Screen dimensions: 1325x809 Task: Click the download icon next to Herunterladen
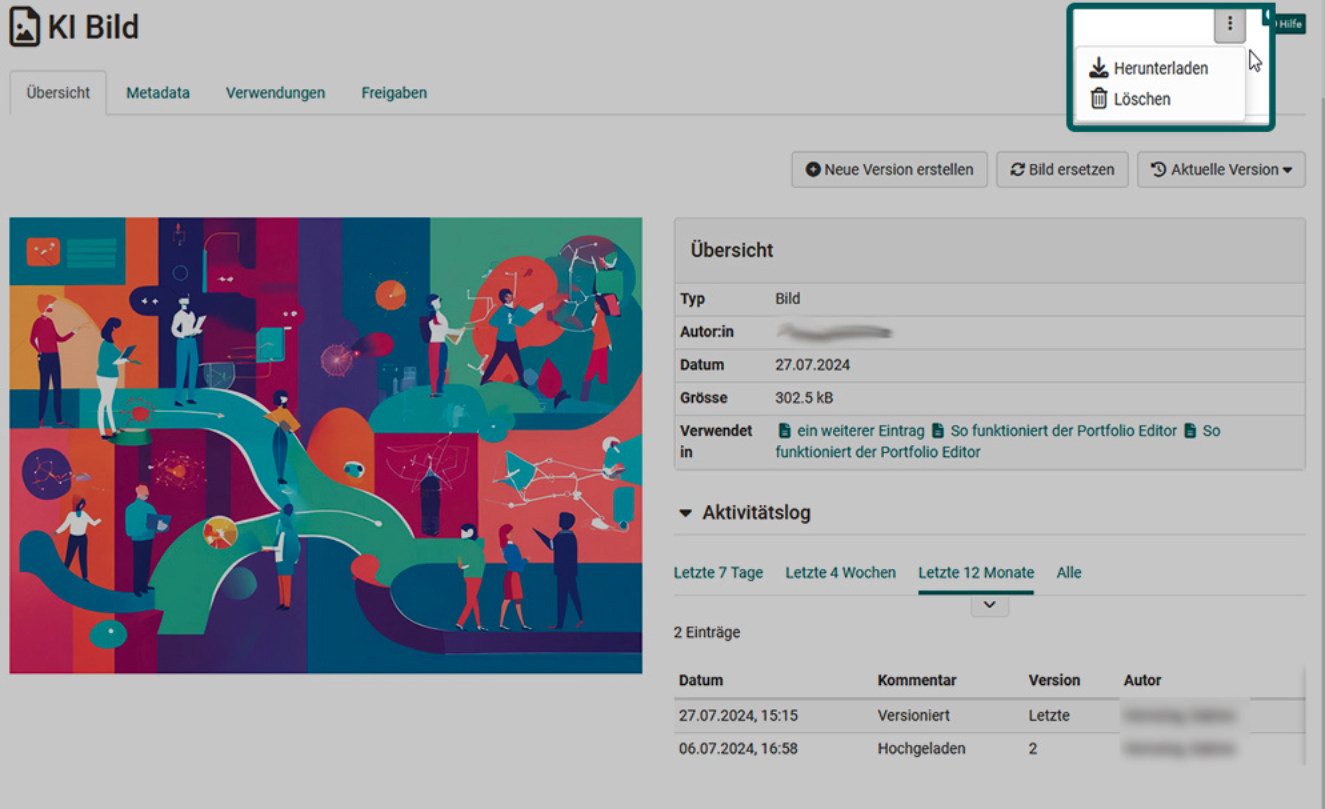point(1097,67)
